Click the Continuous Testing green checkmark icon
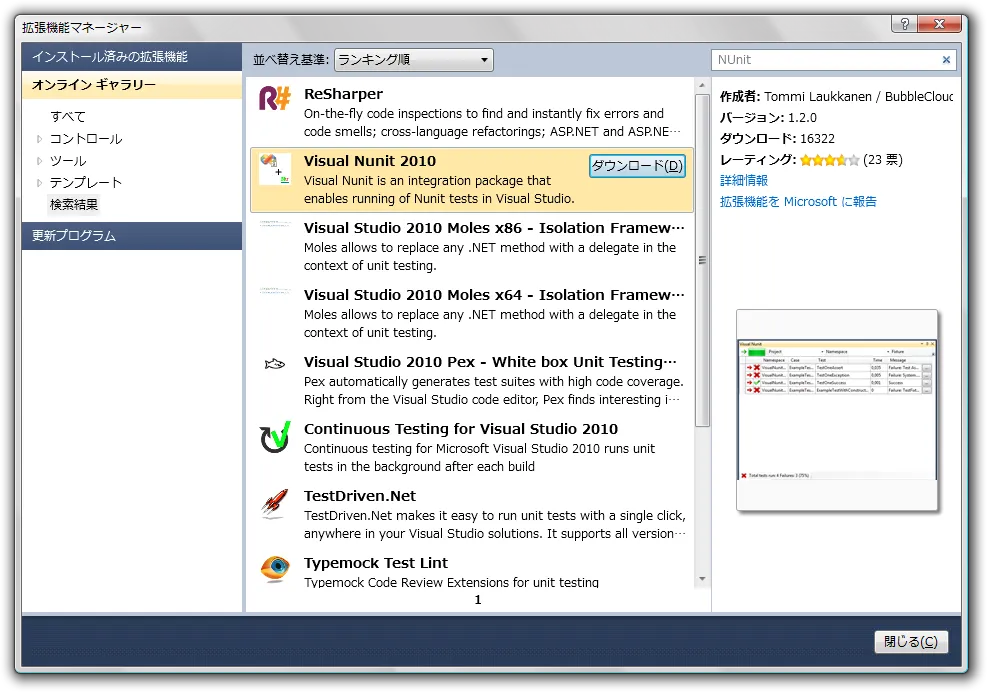The height and width of the screenshot is (692, 987). 275,437
